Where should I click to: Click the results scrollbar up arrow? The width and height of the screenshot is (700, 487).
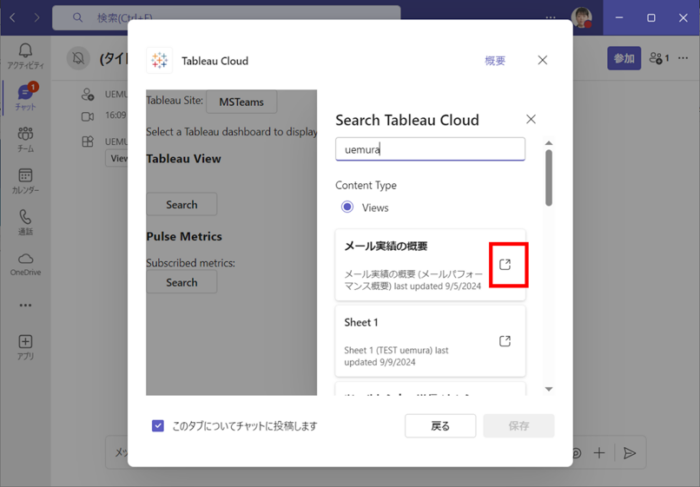click(549, 143)
